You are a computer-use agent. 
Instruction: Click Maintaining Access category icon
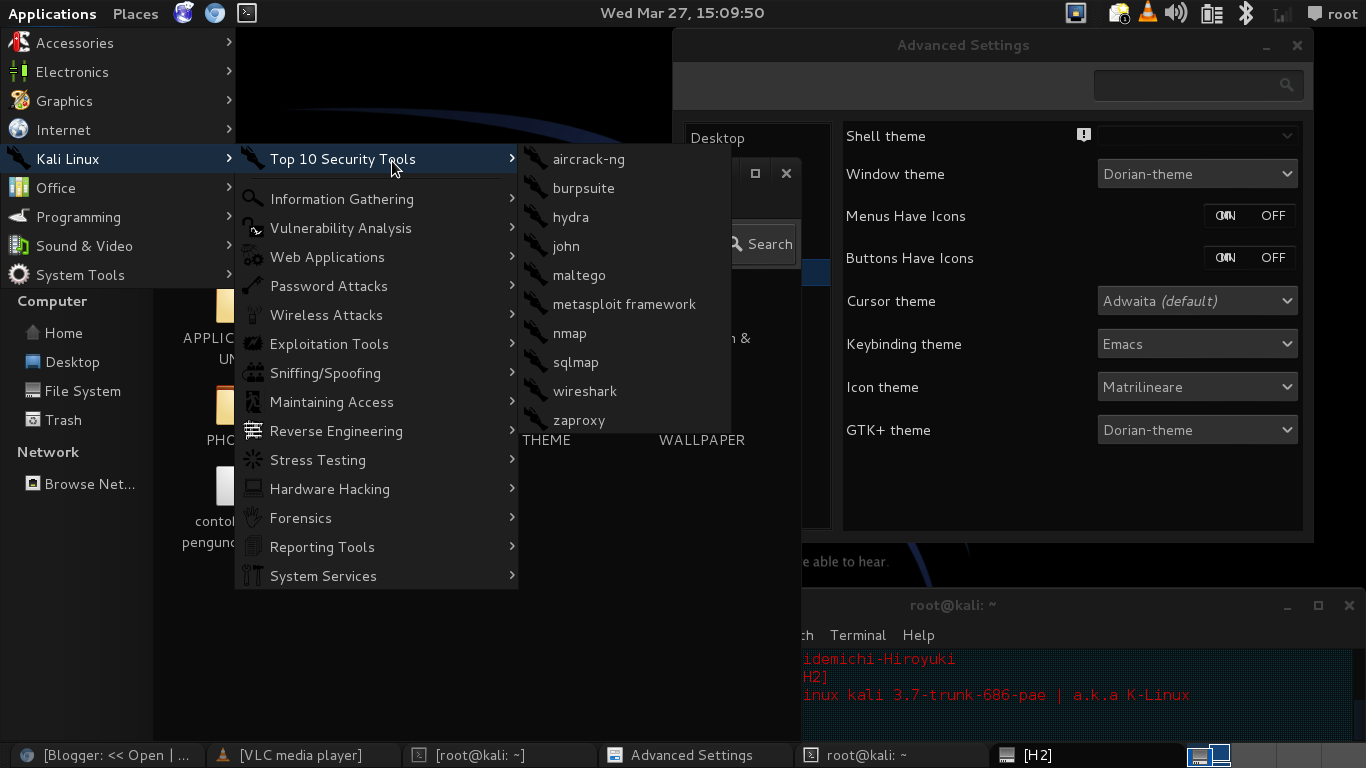click(x=253, y=402)
